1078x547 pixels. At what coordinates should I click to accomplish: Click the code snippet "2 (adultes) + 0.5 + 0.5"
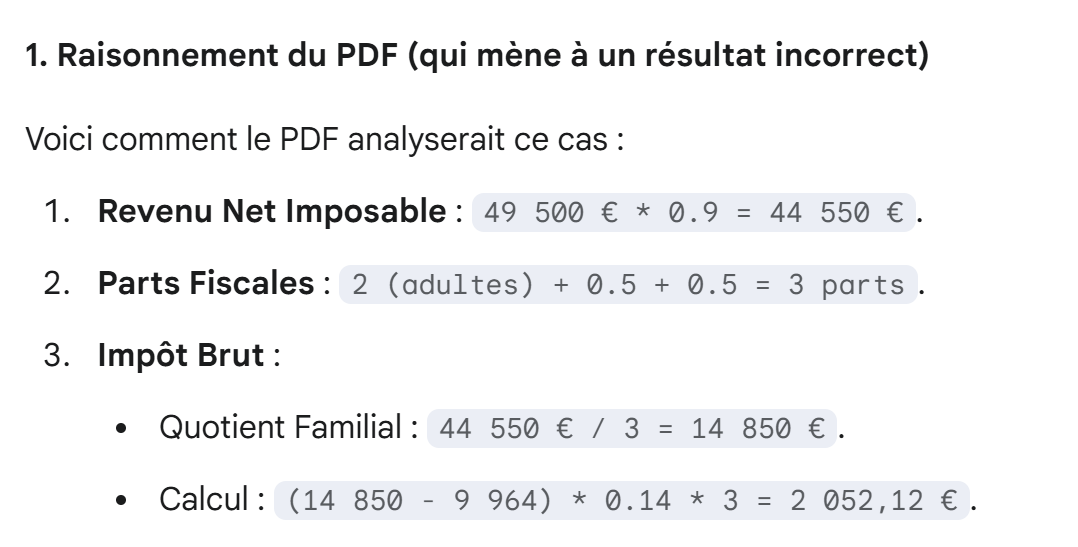pyautogui.click(x=628, y=286)
